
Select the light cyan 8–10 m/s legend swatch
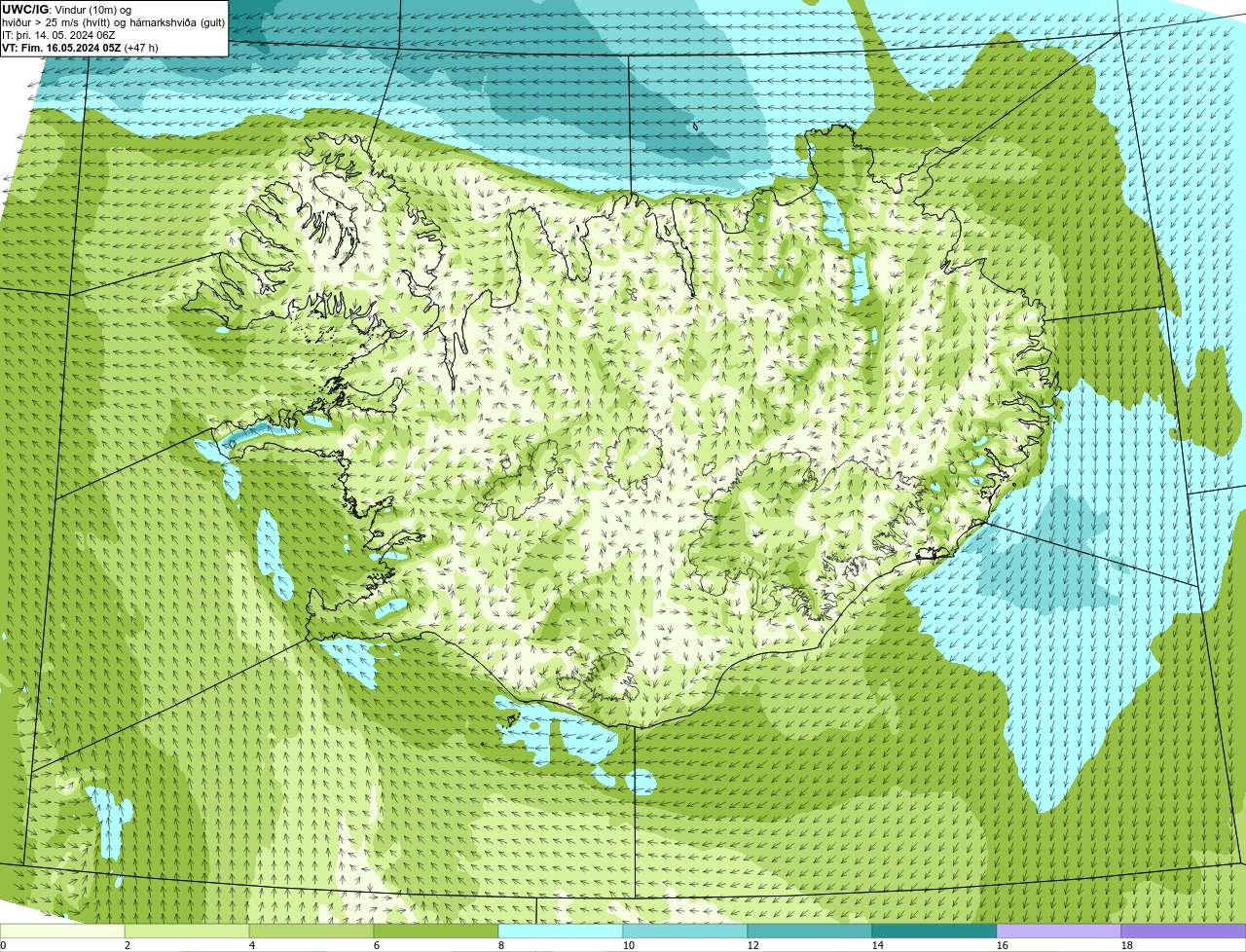pyautogui.click(x=561, y=931)
